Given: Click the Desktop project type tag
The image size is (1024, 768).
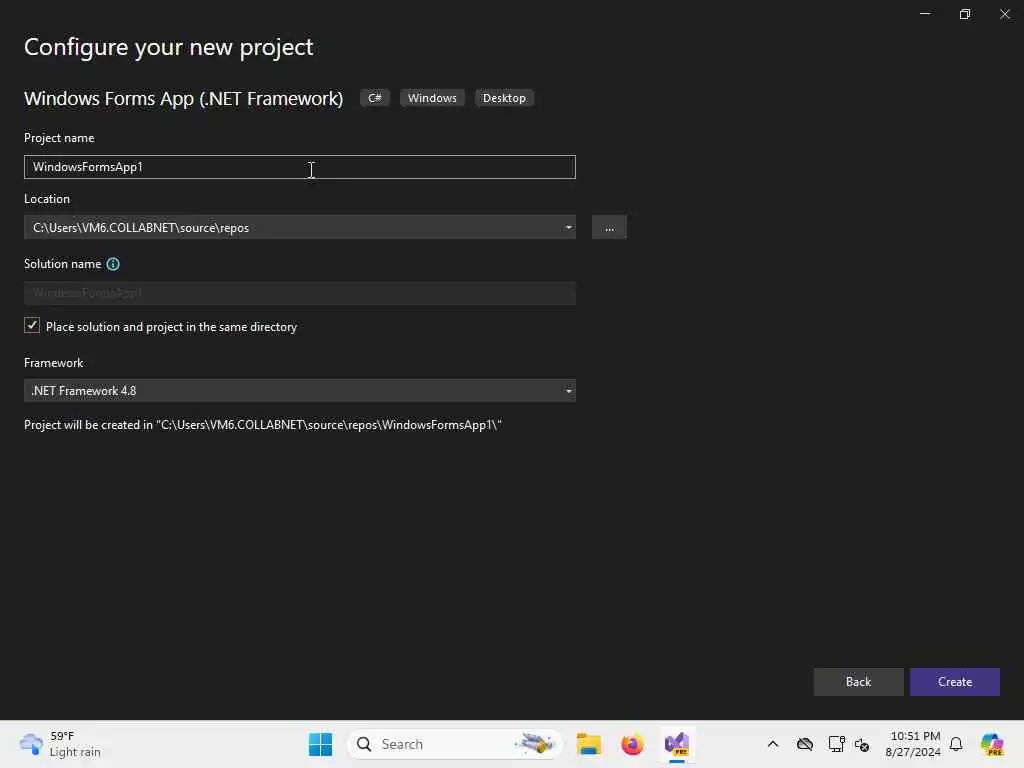Looking at the screenshot, I should [504, 98].
